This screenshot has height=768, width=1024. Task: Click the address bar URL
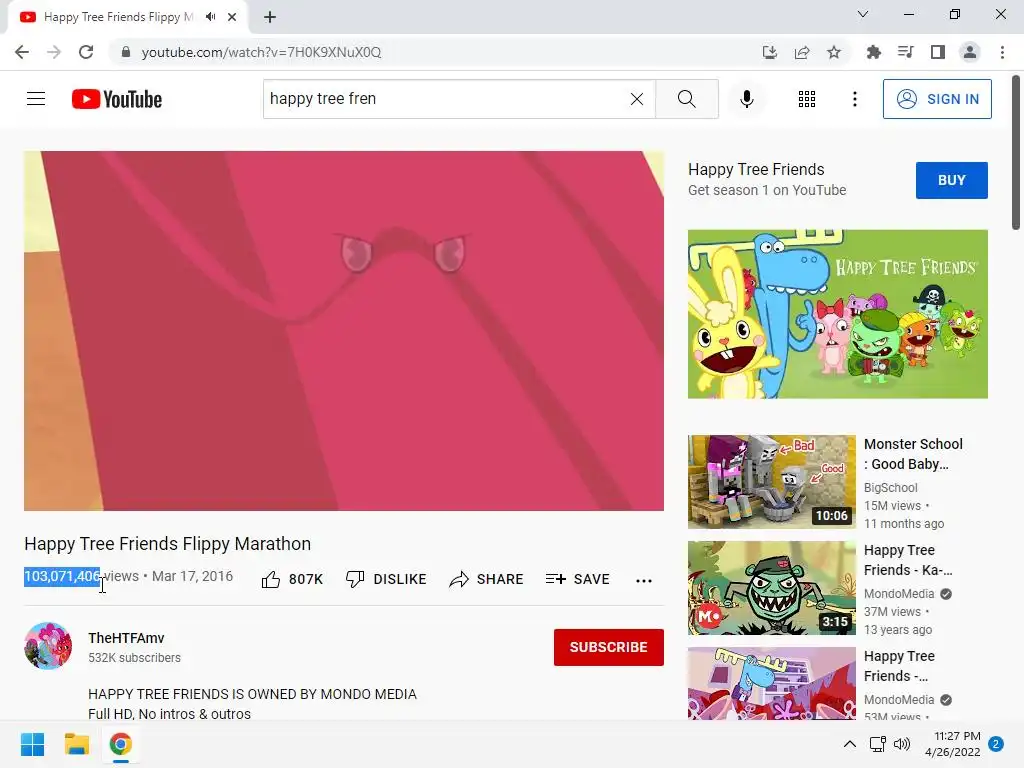pos(261,52)
